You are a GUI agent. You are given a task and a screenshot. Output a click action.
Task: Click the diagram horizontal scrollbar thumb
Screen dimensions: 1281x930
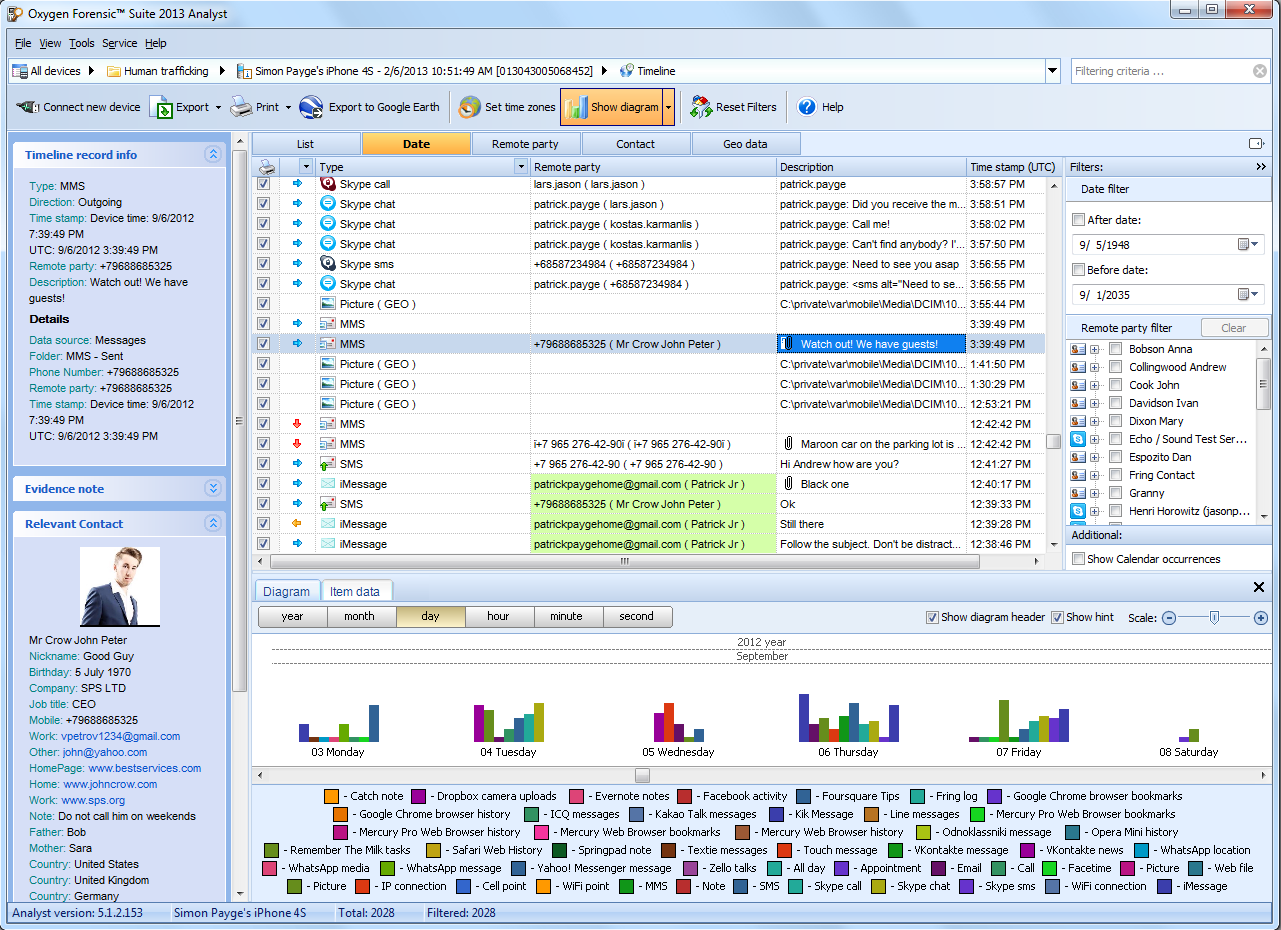(642, 775)
